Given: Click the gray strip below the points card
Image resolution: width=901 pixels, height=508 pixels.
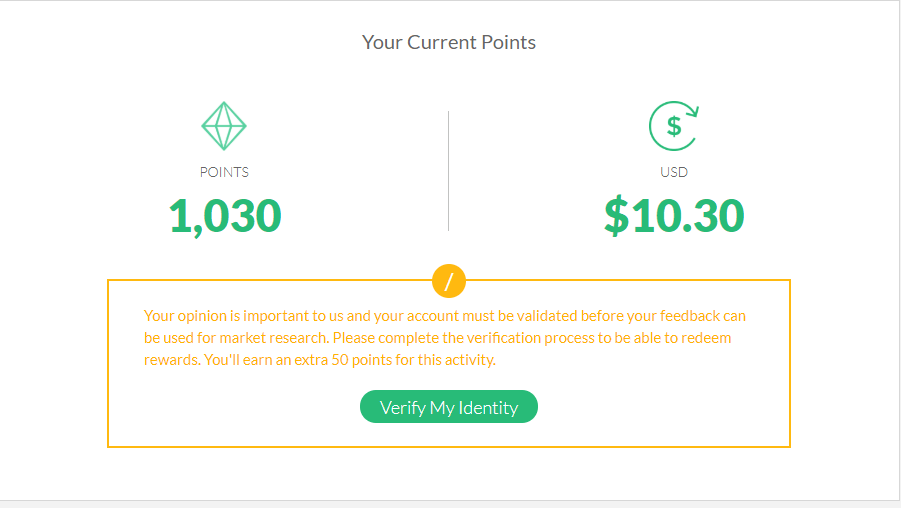Looking at the screenshot, I should tap(450, 505).
